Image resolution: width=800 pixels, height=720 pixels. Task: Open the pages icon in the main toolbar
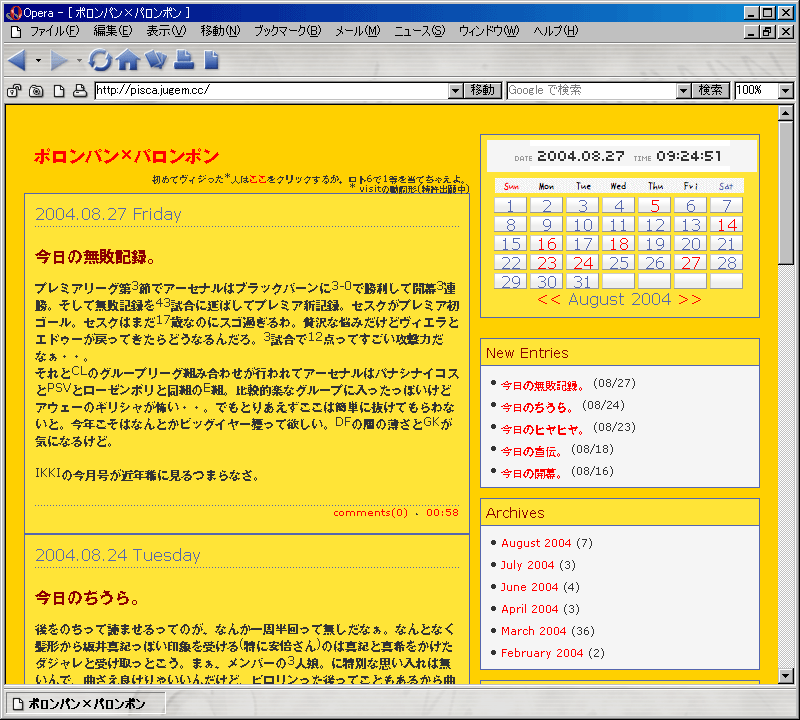pyautogui.click(x=156, y=60)
